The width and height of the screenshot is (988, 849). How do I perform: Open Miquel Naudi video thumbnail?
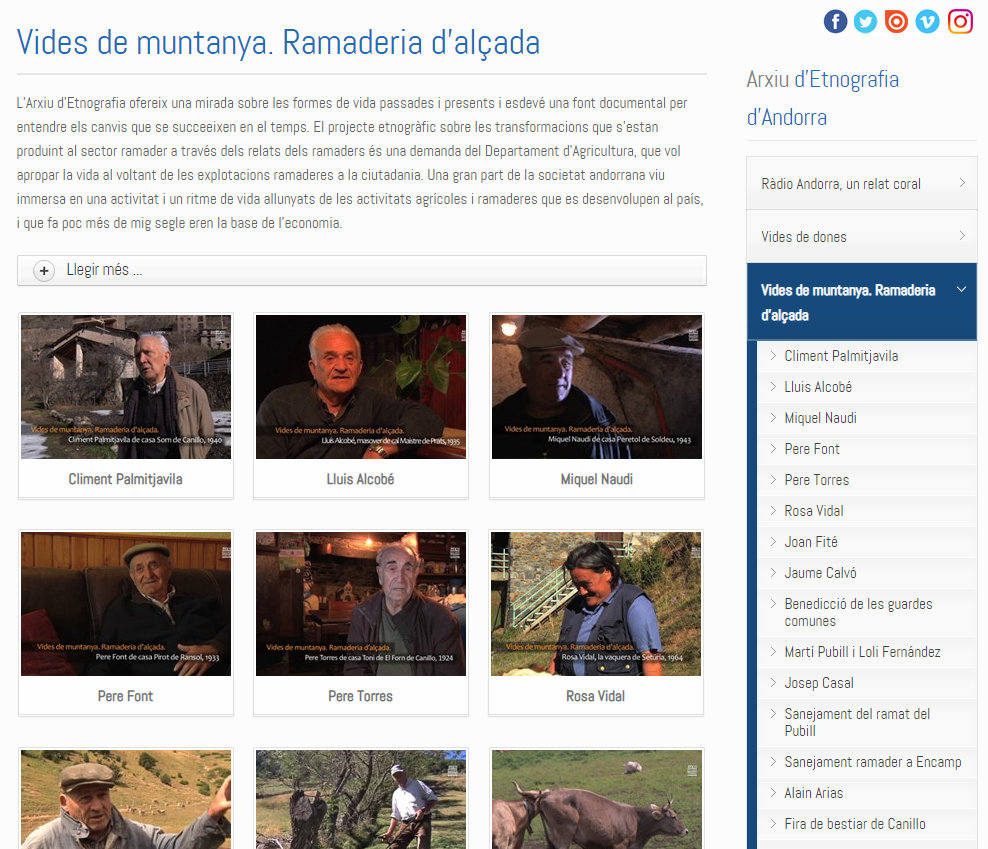click(596, 387)
